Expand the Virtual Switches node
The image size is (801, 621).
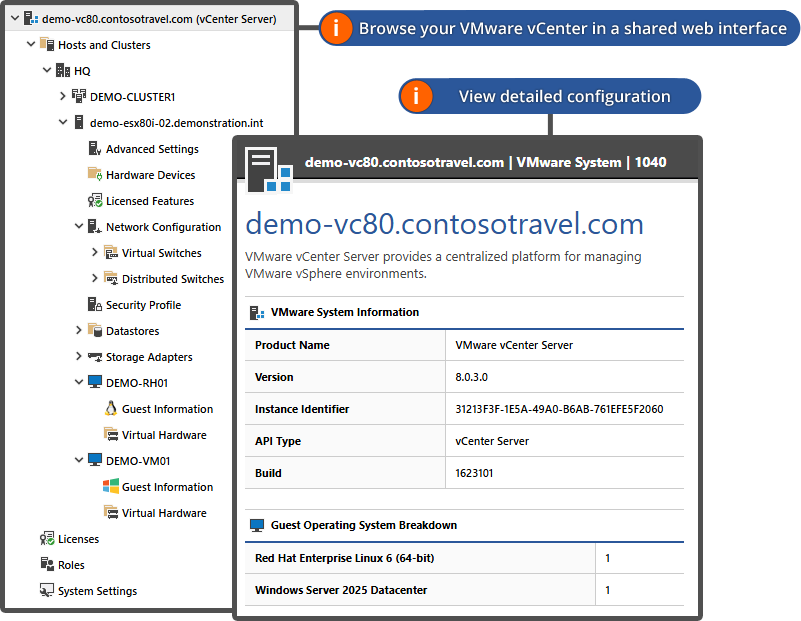95,252
